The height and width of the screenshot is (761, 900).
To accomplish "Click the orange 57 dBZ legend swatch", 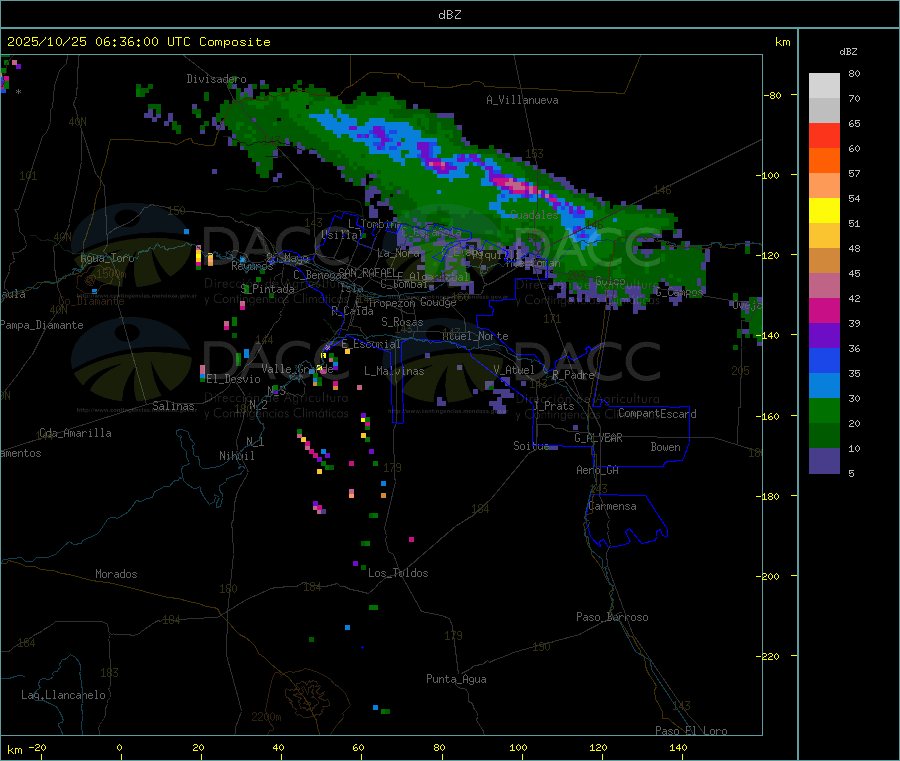I will click(824, 161).
